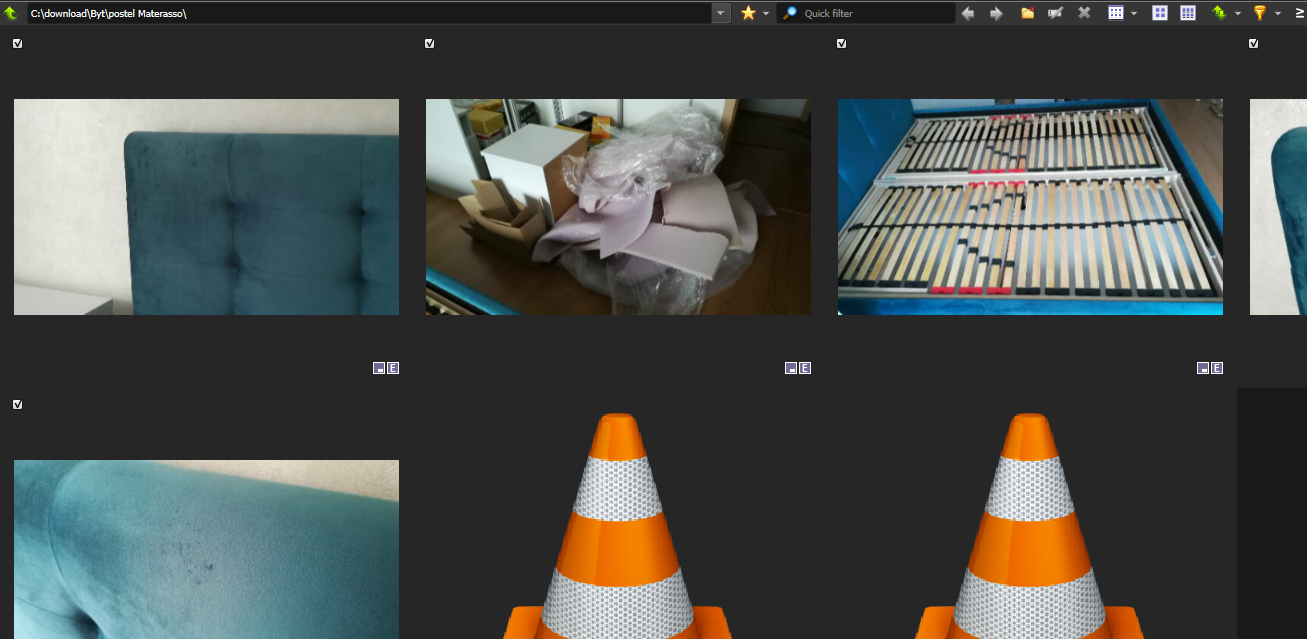The width and height of the screenshot is (1307, 639).
Task: Click the green sort arrows icon
Action: 1219,13
